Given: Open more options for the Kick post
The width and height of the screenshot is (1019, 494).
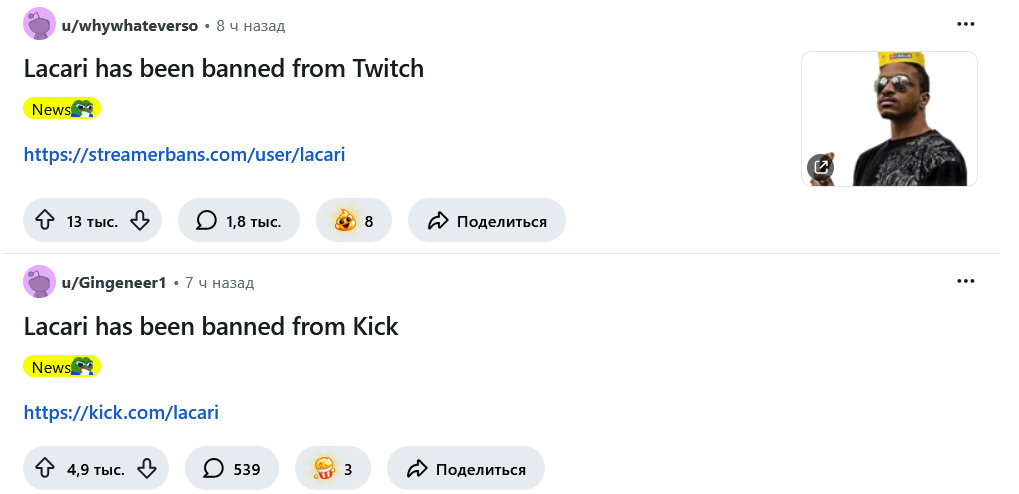Looking at the screenshot, I should (965, 282).
